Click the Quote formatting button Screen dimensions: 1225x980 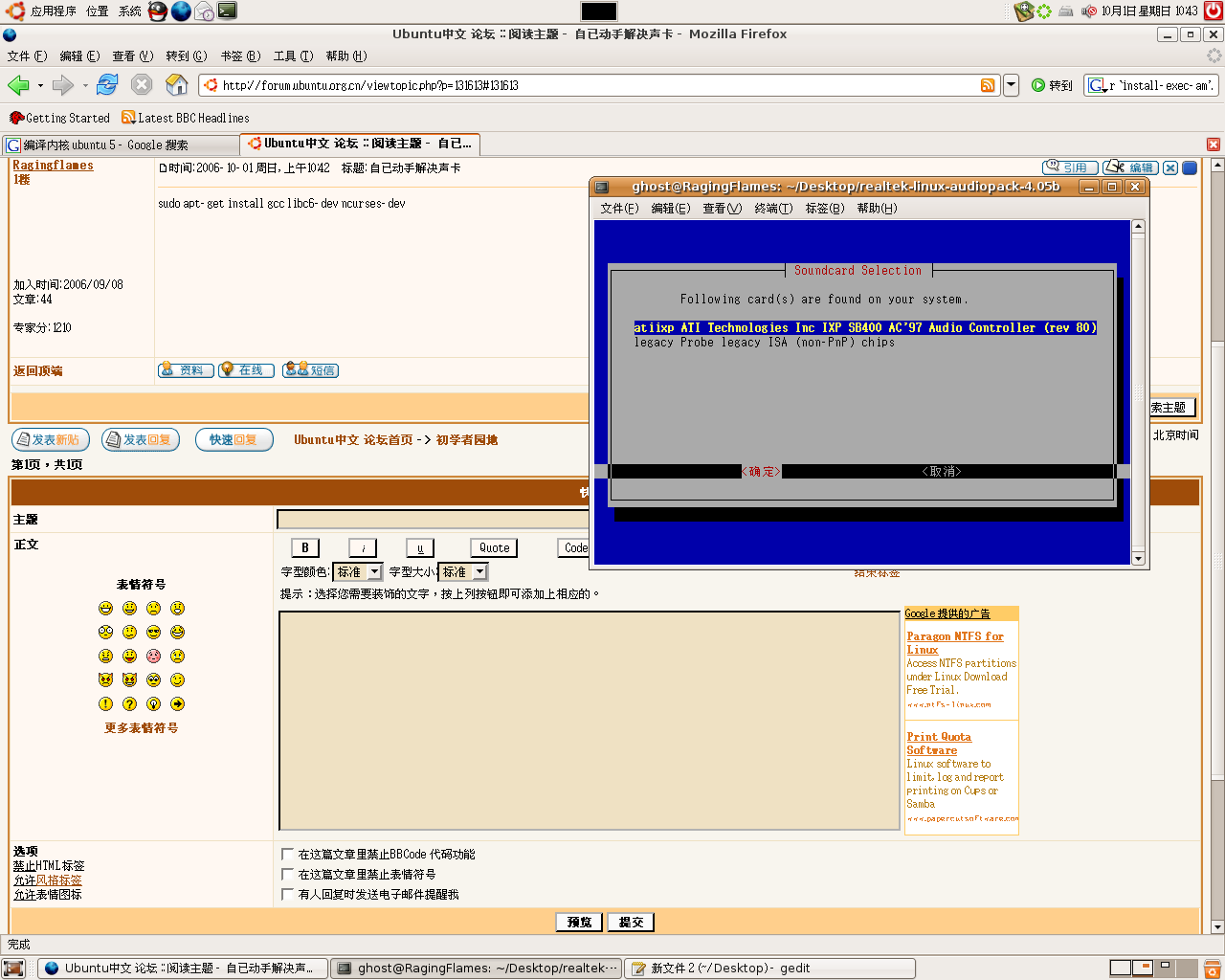click(494, 548)
